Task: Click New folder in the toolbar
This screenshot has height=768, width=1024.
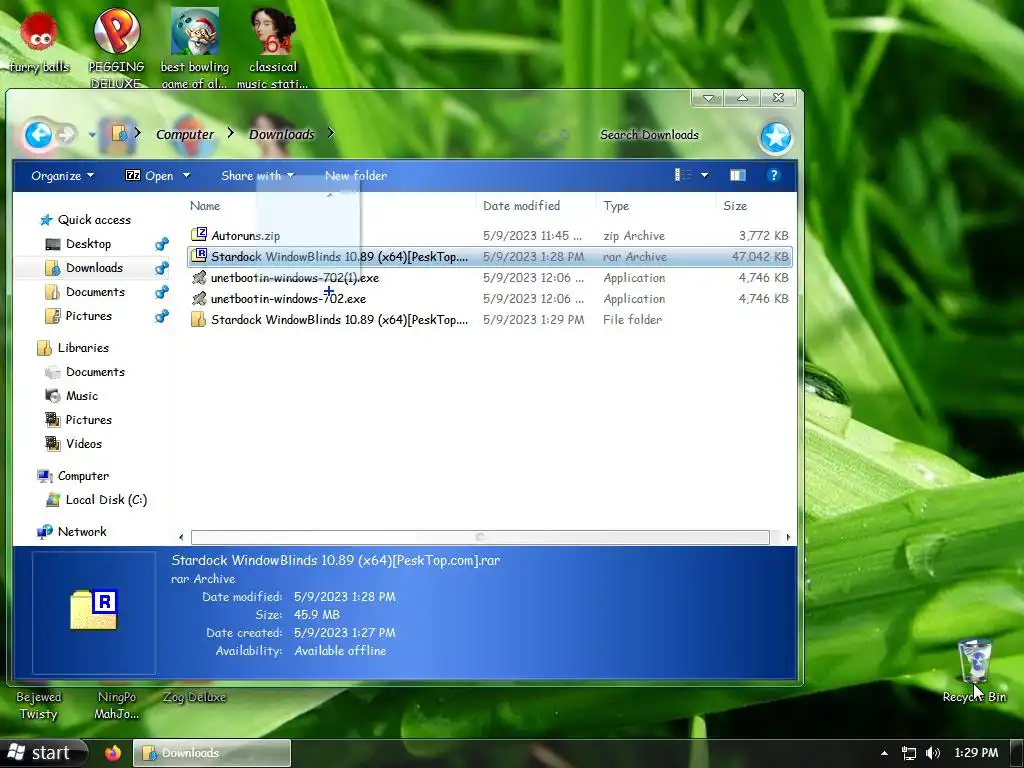Action: click(x=356, y=176)
